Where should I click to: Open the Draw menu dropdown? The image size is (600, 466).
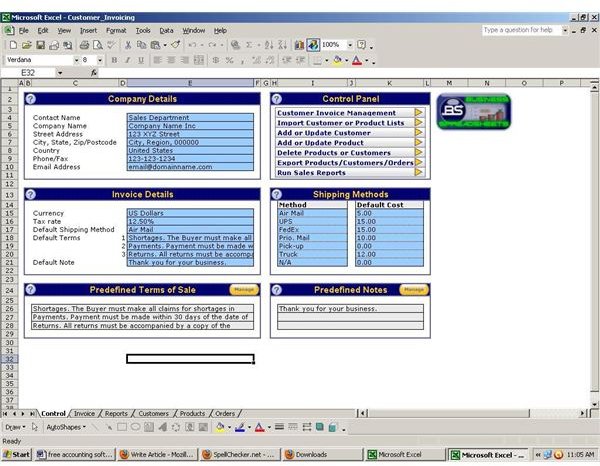point(15,427)
